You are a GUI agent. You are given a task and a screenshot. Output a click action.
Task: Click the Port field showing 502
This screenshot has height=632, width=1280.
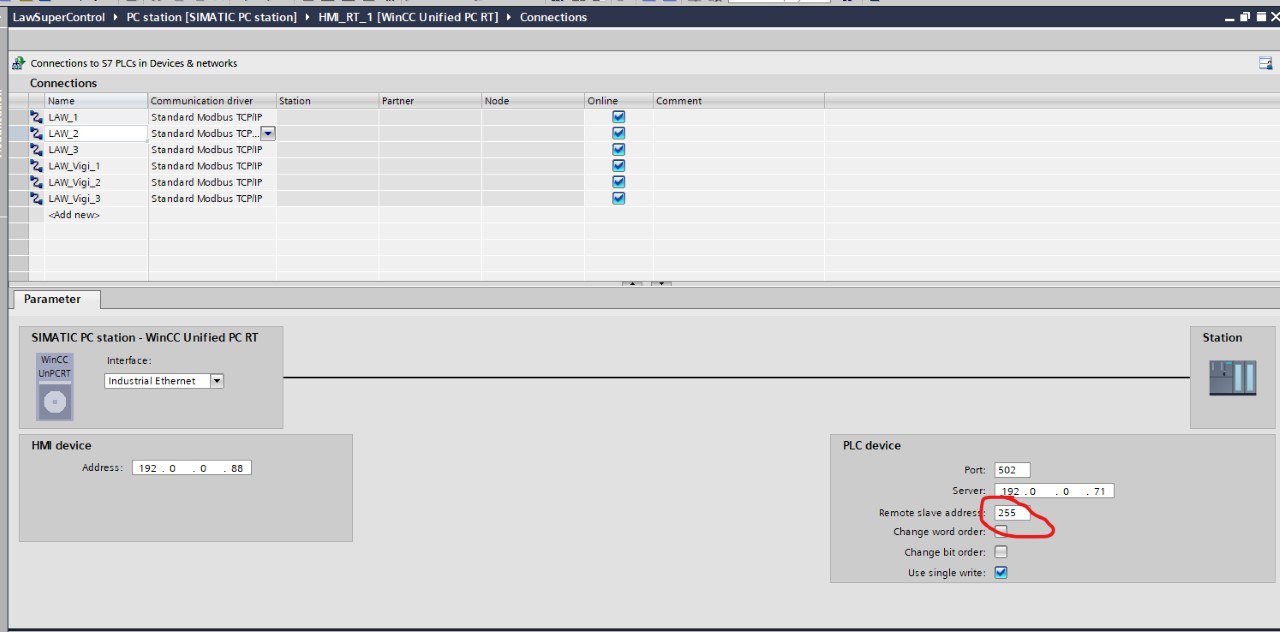(x=1012, y=470)
